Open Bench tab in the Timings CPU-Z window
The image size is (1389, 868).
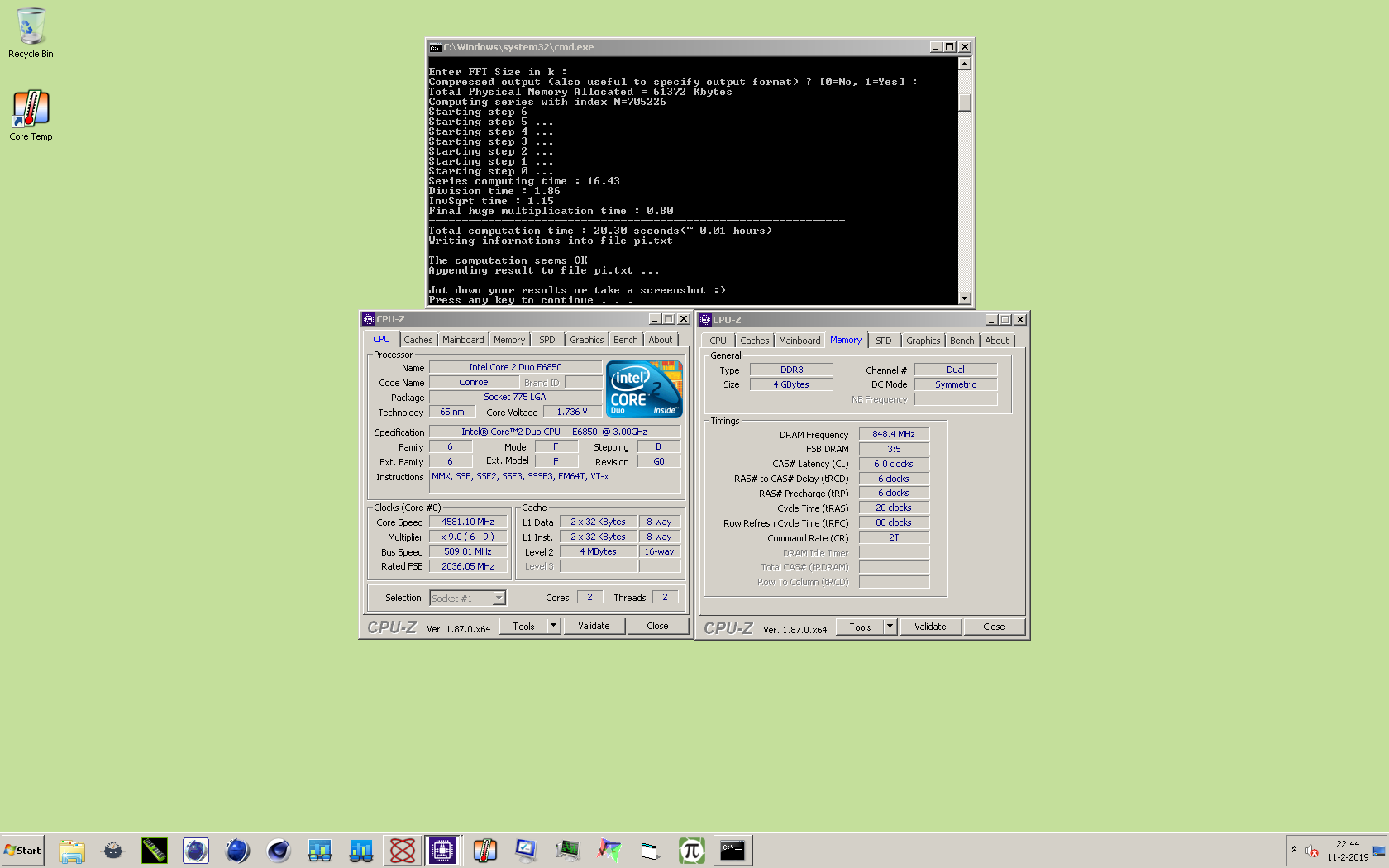click(x=962, y=341)
